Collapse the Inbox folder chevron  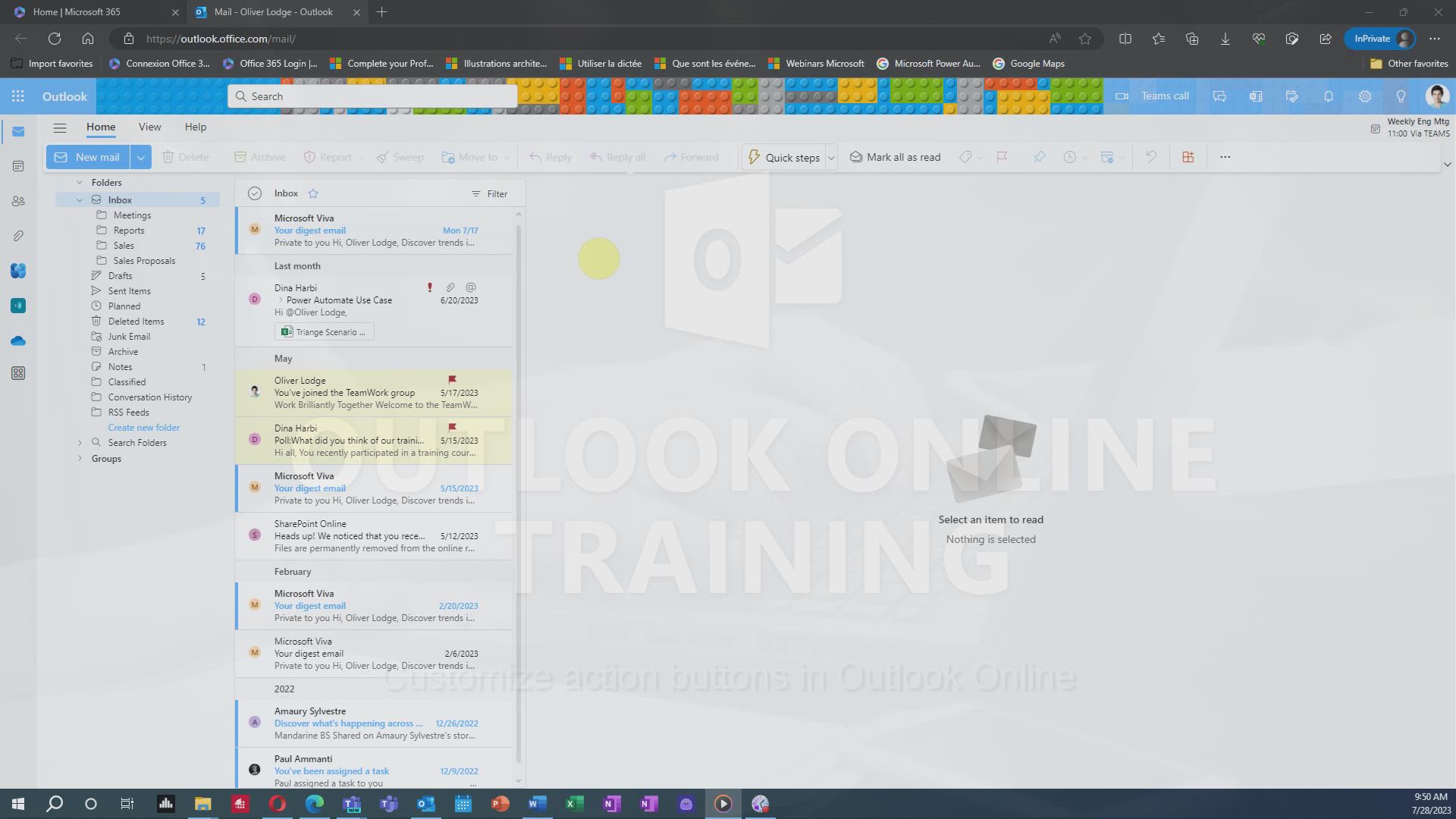tap(80, 200)
